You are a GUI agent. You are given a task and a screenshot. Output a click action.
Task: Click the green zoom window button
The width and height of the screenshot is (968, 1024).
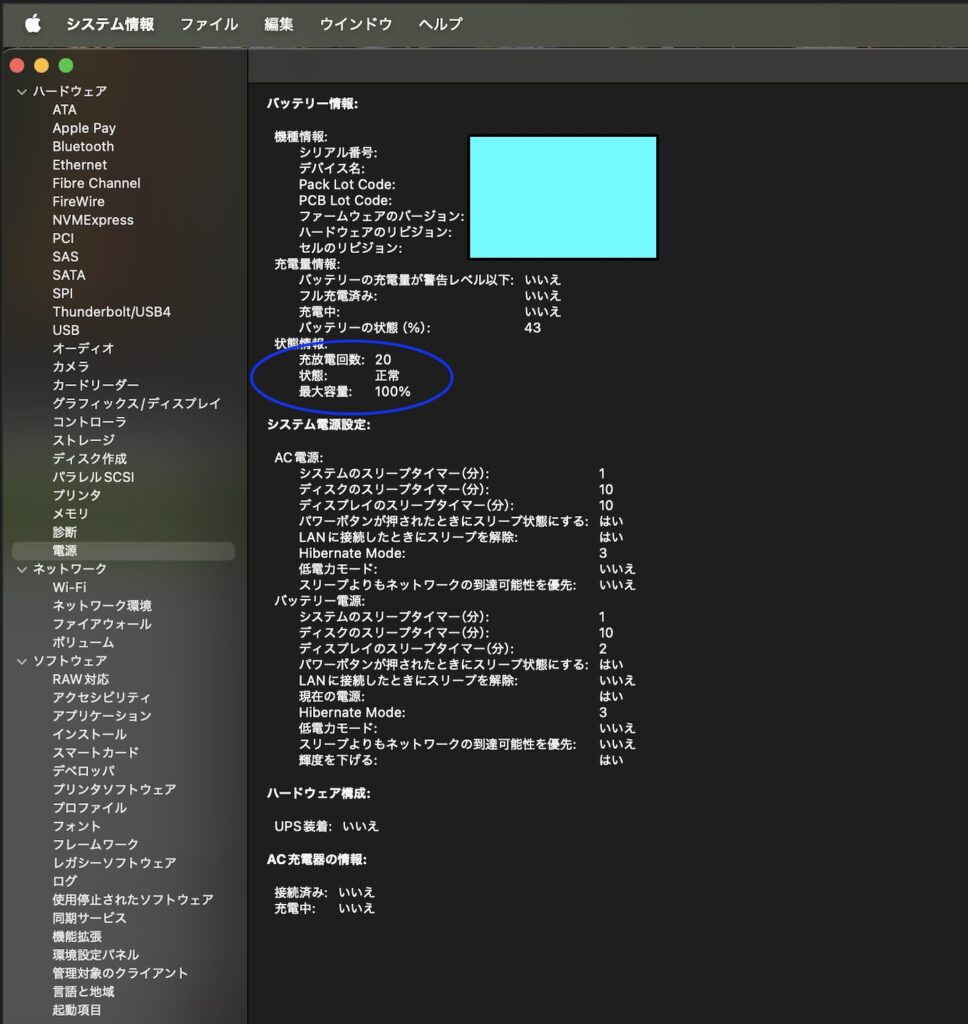click(66, 65)
